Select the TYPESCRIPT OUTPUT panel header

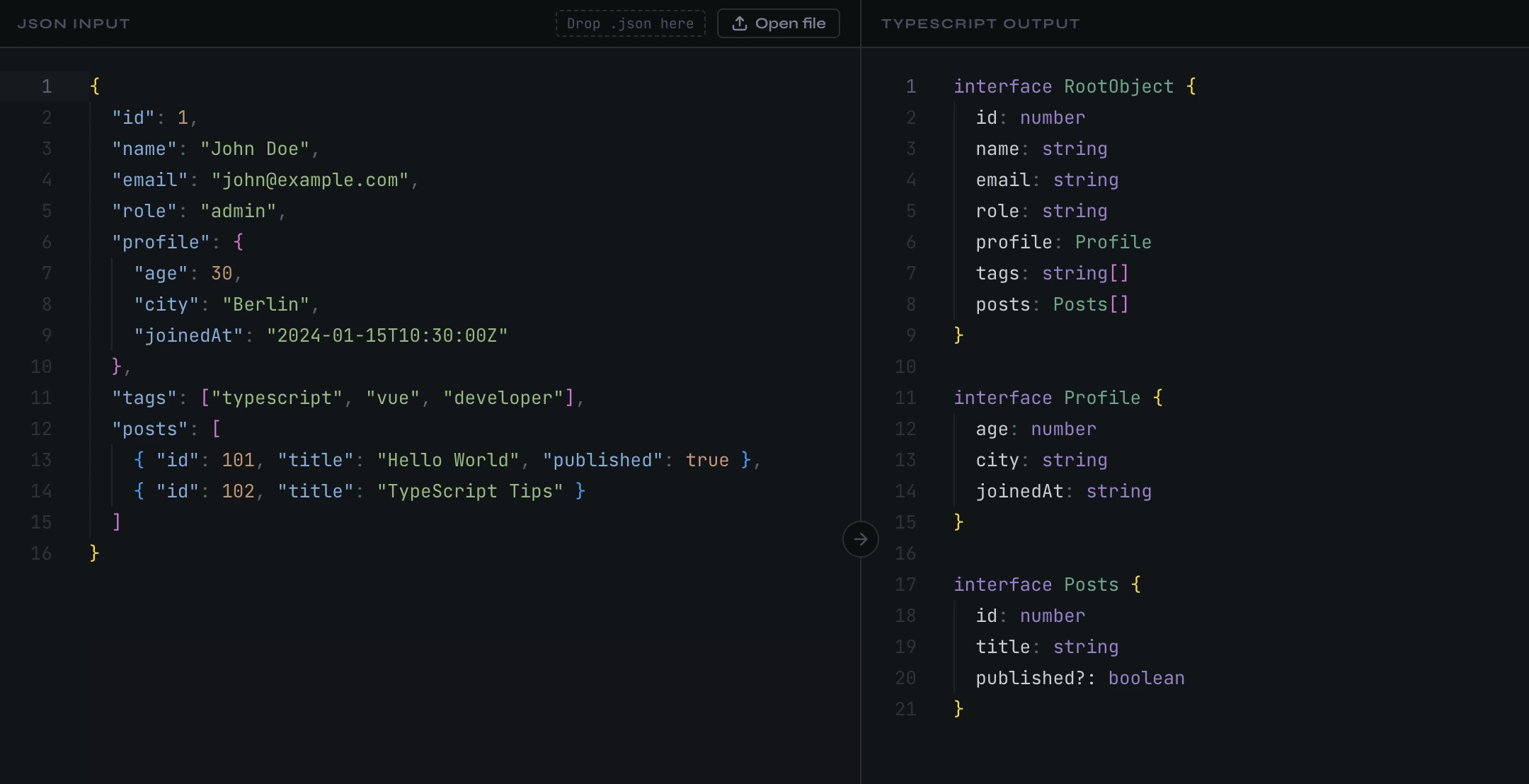pyautogui.click(x=980, y=23)
